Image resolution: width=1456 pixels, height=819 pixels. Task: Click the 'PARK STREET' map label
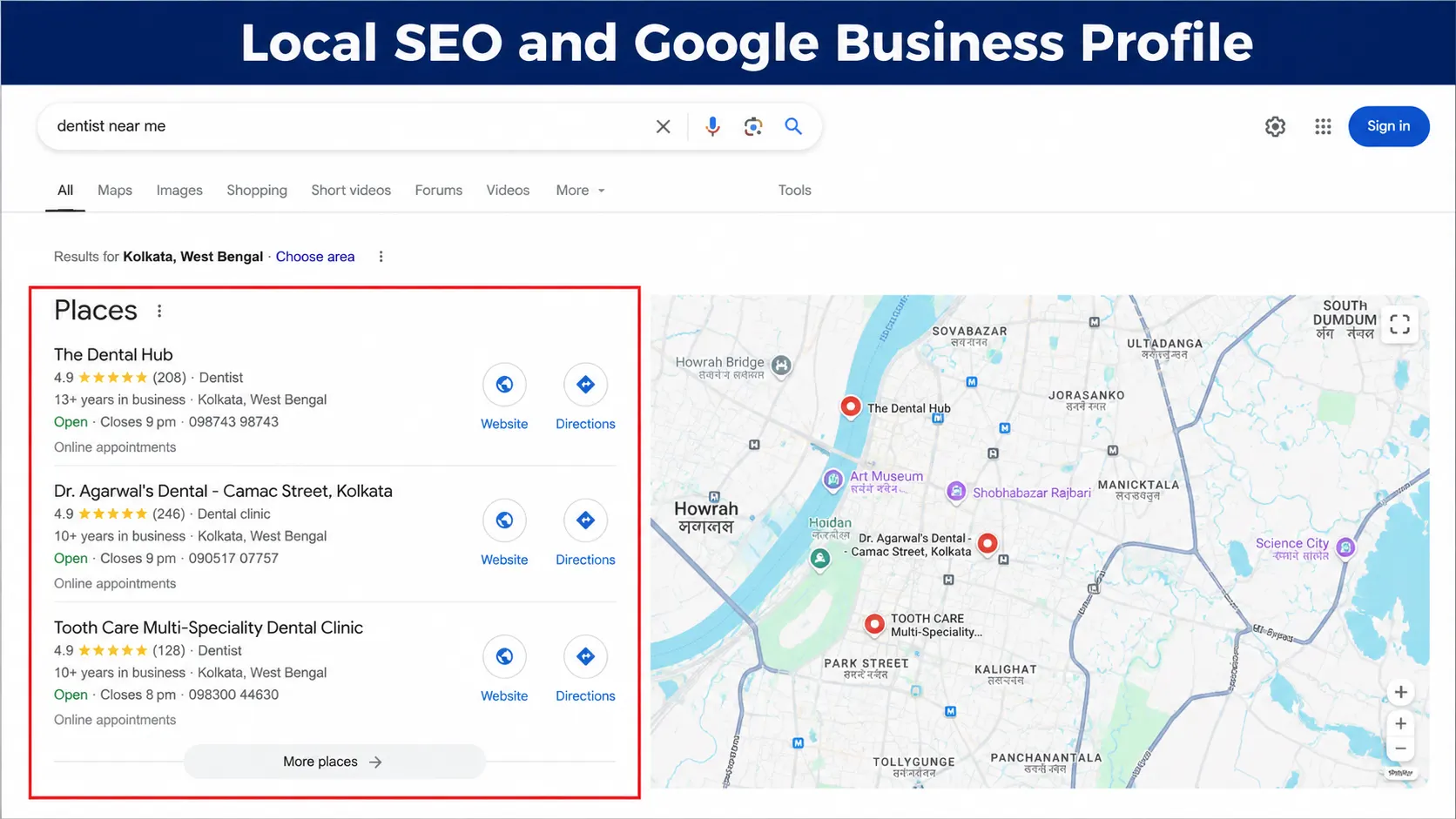[x=866, y=663]
